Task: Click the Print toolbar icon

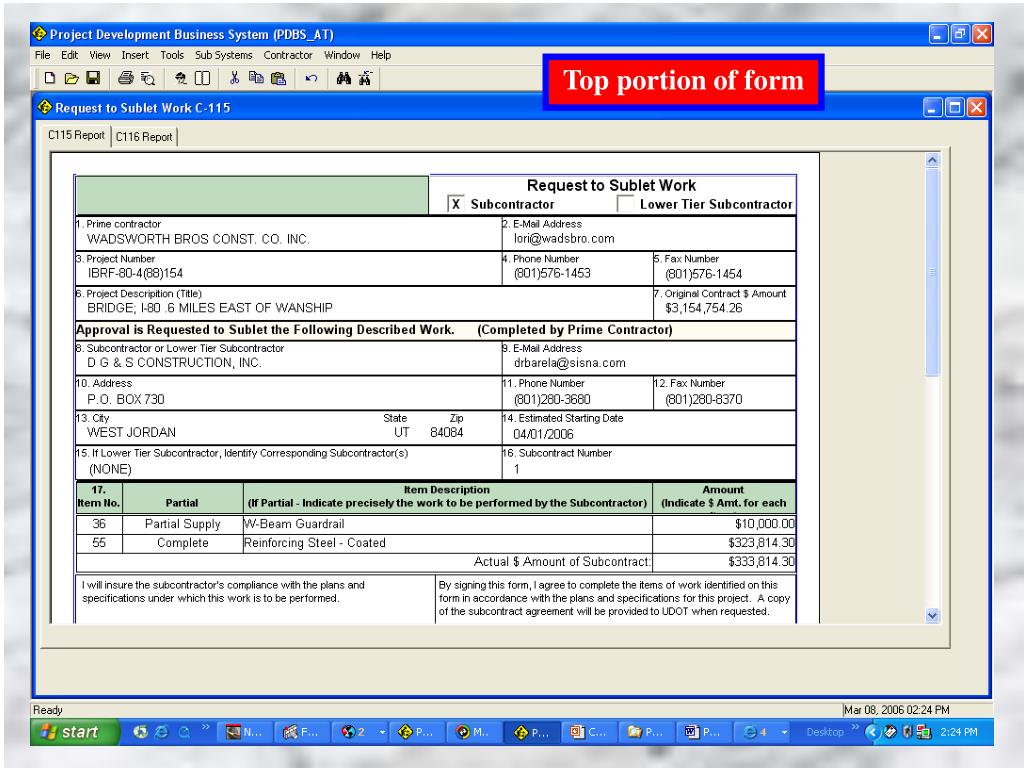Action: click(125, 78)
